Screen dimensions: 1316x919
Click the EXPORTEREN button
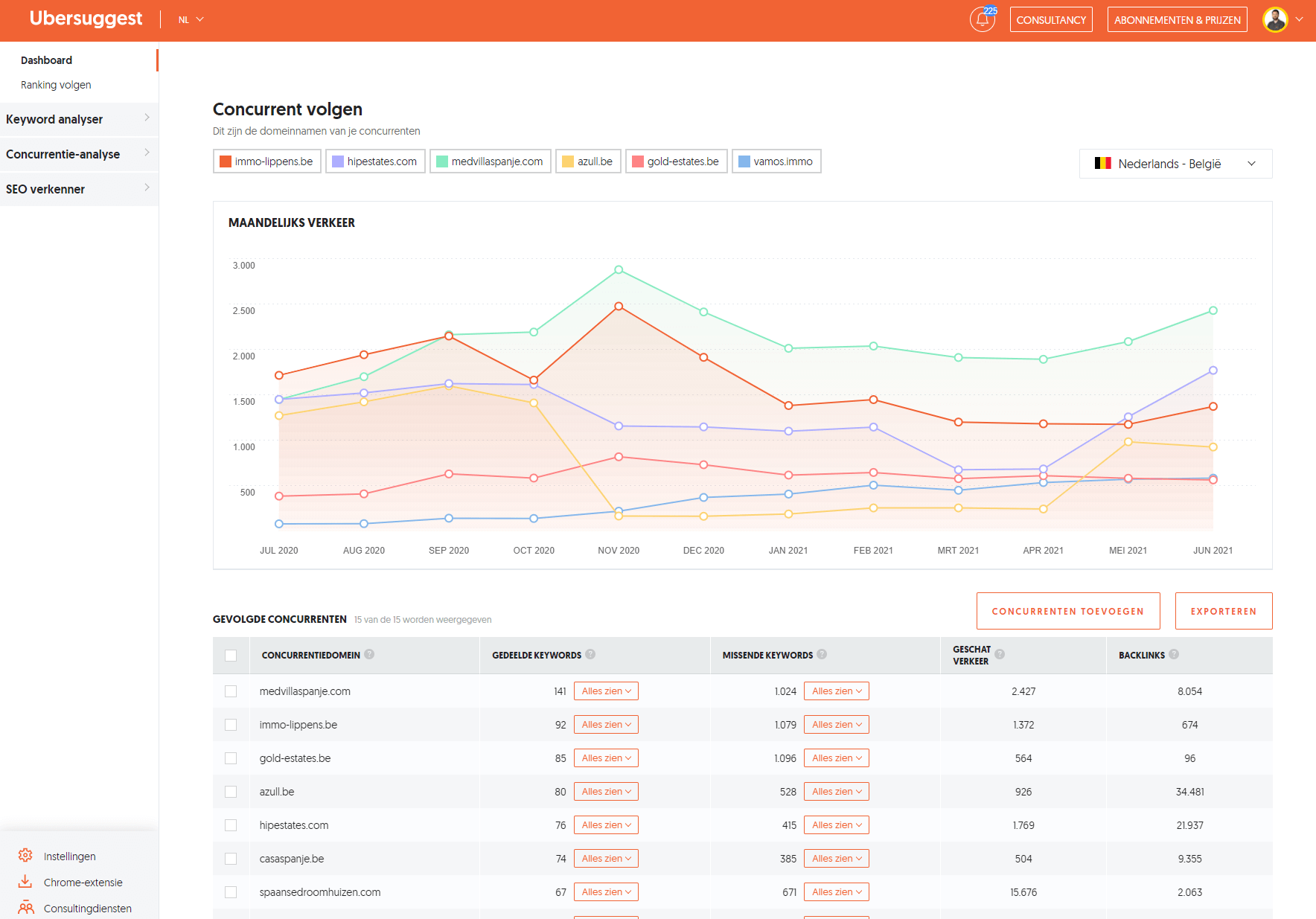[x=1224, y=611]
